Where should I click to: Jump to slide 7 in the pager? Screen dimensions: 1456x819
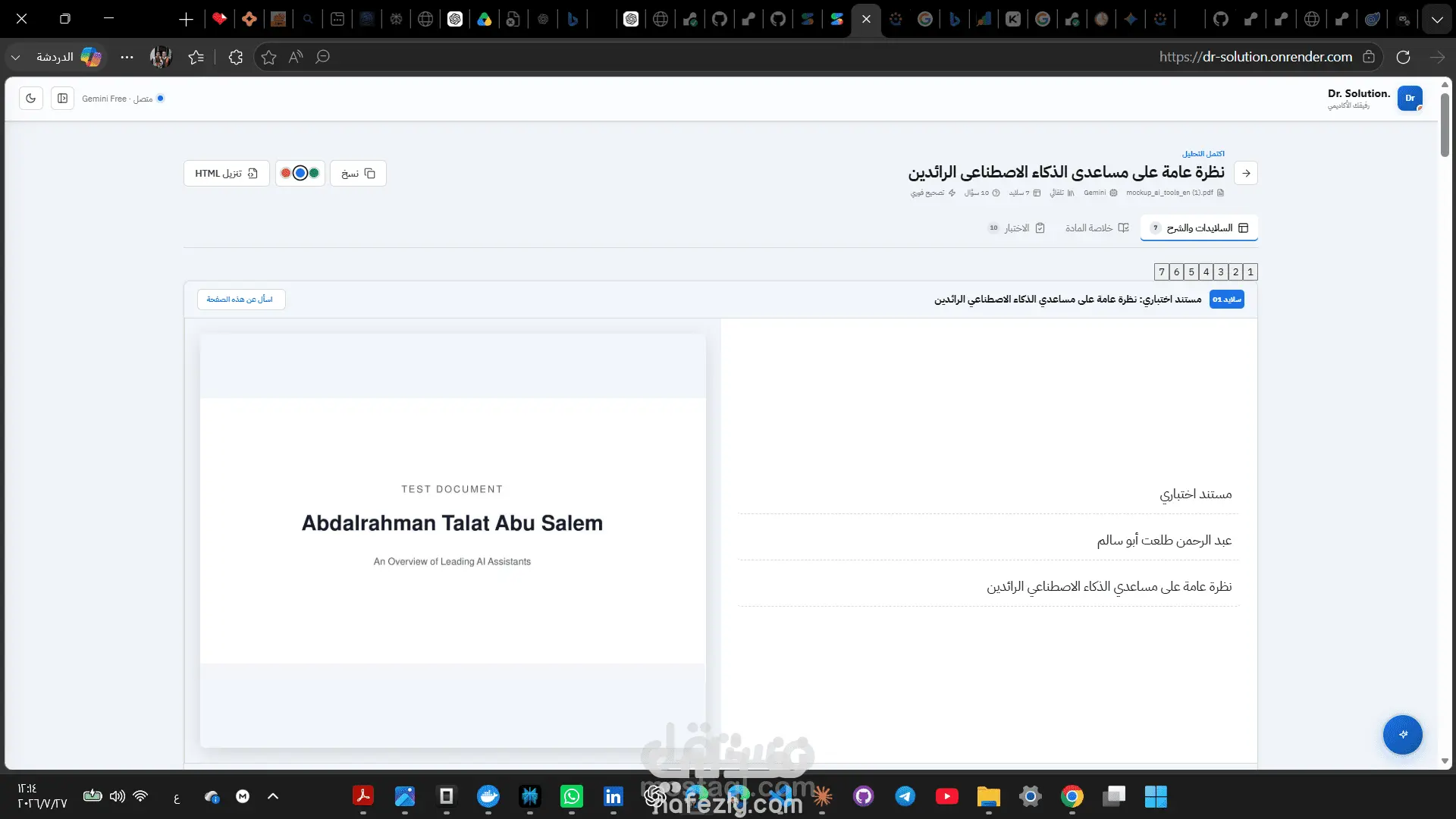click(x=1162, y=272)
